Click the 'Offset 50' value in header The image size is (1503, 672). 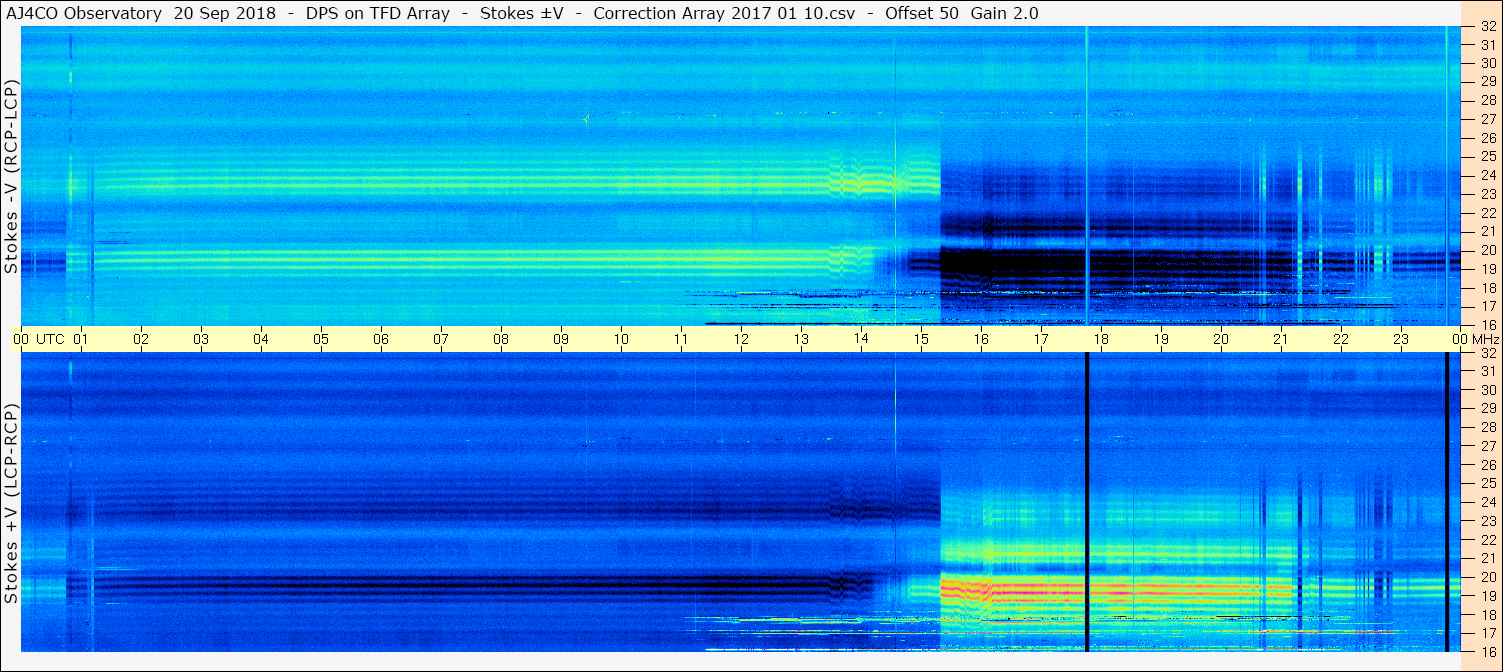click(x=924, y=14)
